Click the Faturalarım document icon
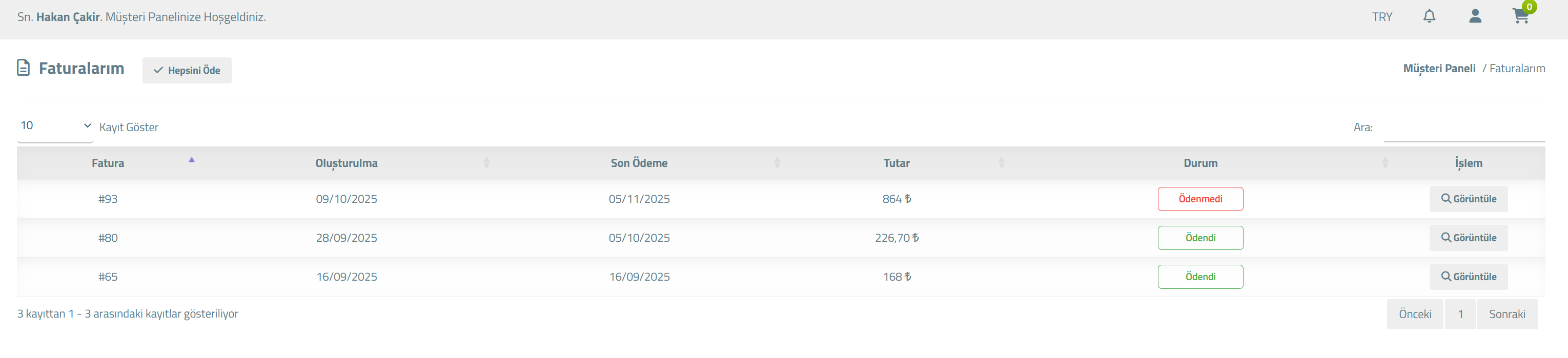1568x358 pixels. coord(23,68)
